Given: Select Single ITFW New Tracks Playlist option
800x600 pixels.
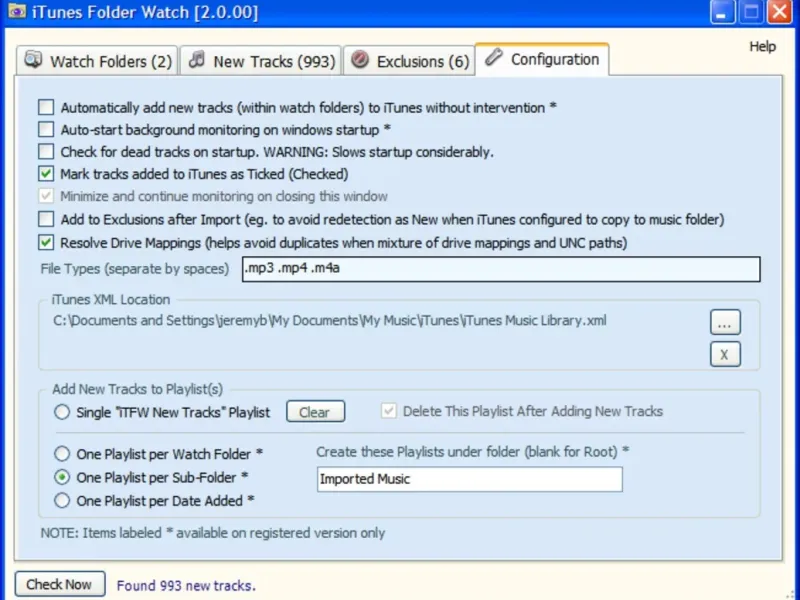Looking at the screenshot, I should [62, 412].
